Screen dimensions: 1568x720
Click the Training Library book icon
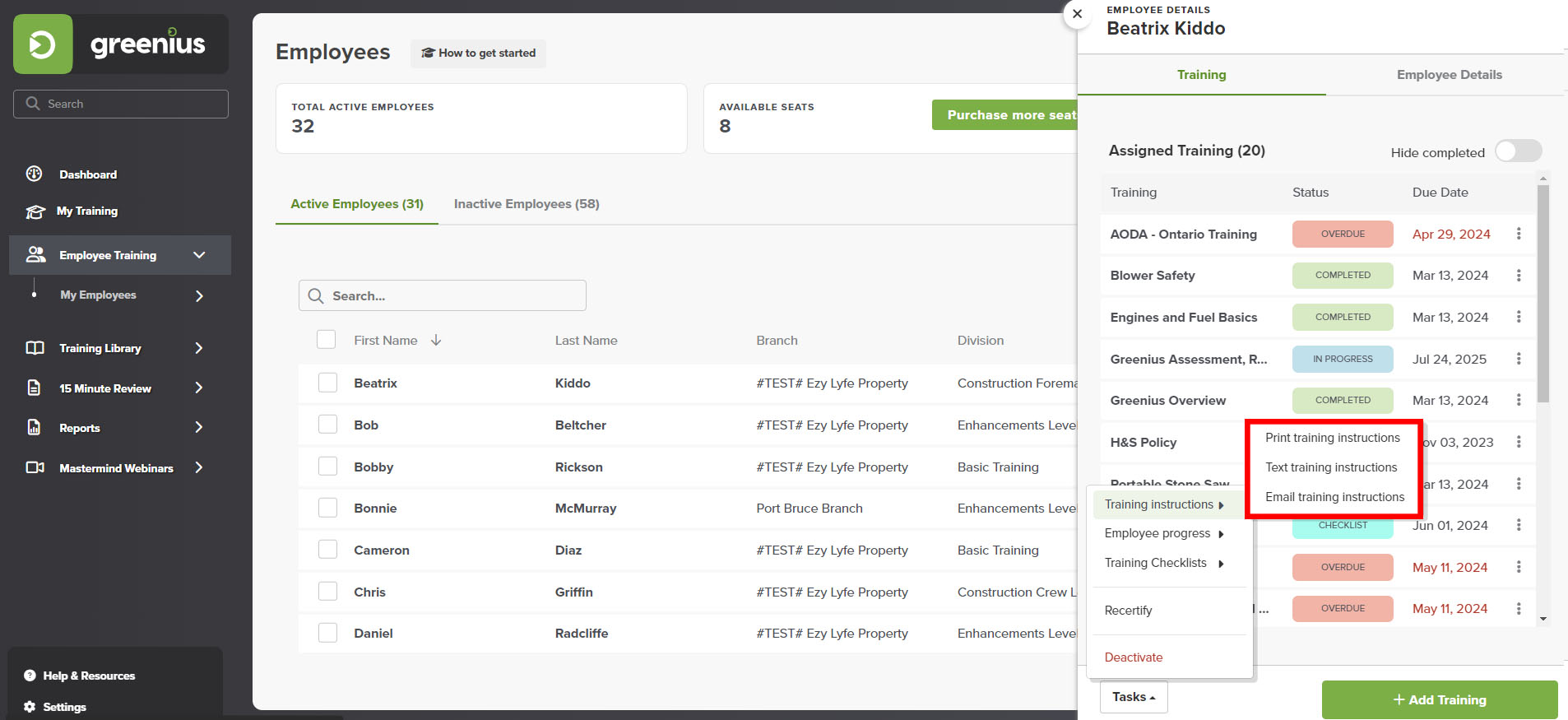(35, 348)
